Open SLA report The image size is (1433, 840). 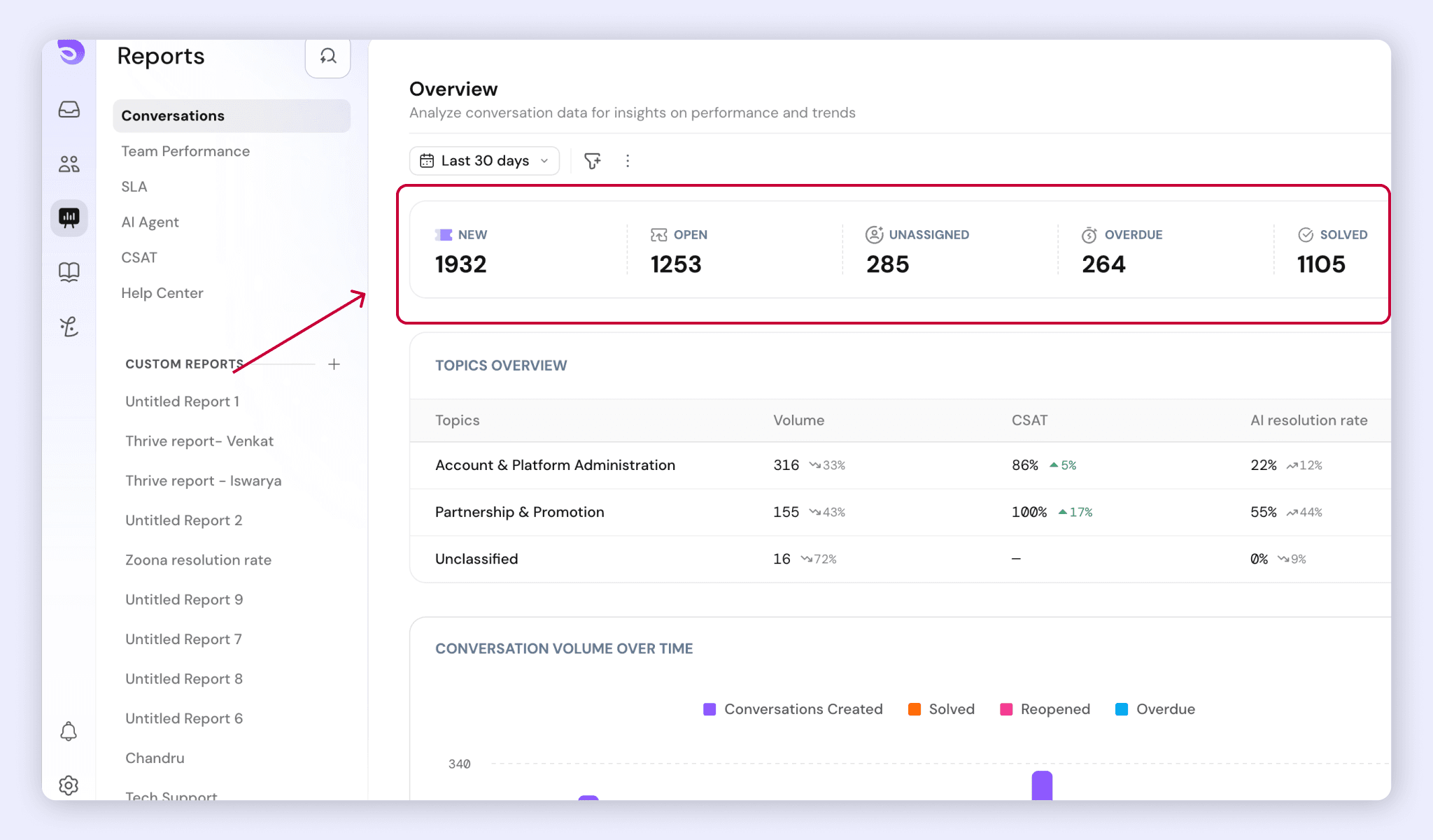click(134, 187)
